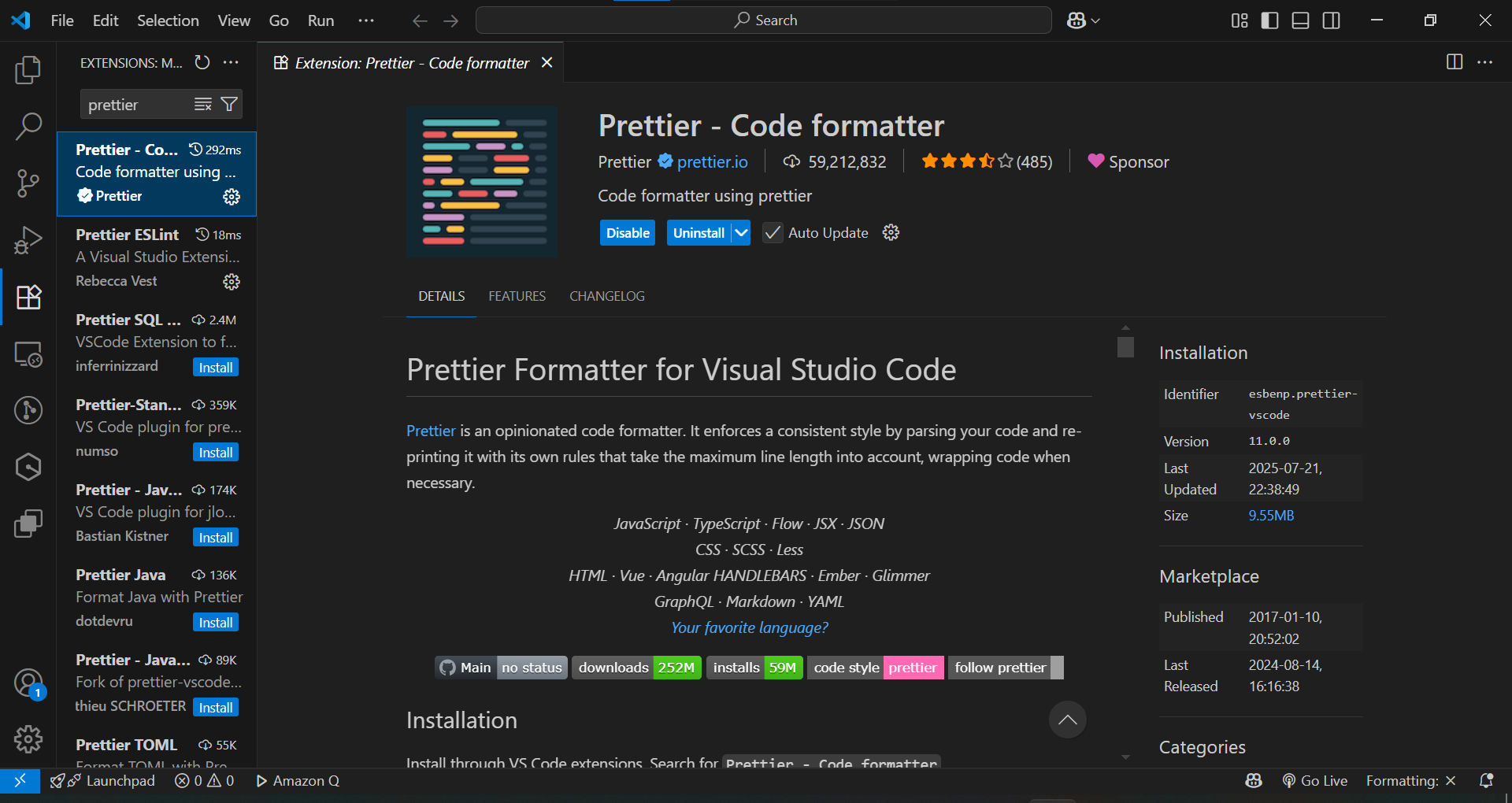Screen dimensions: 1512x803
Task: Switch to the CHANGELOG tab
Action: (x=606, y=296)
